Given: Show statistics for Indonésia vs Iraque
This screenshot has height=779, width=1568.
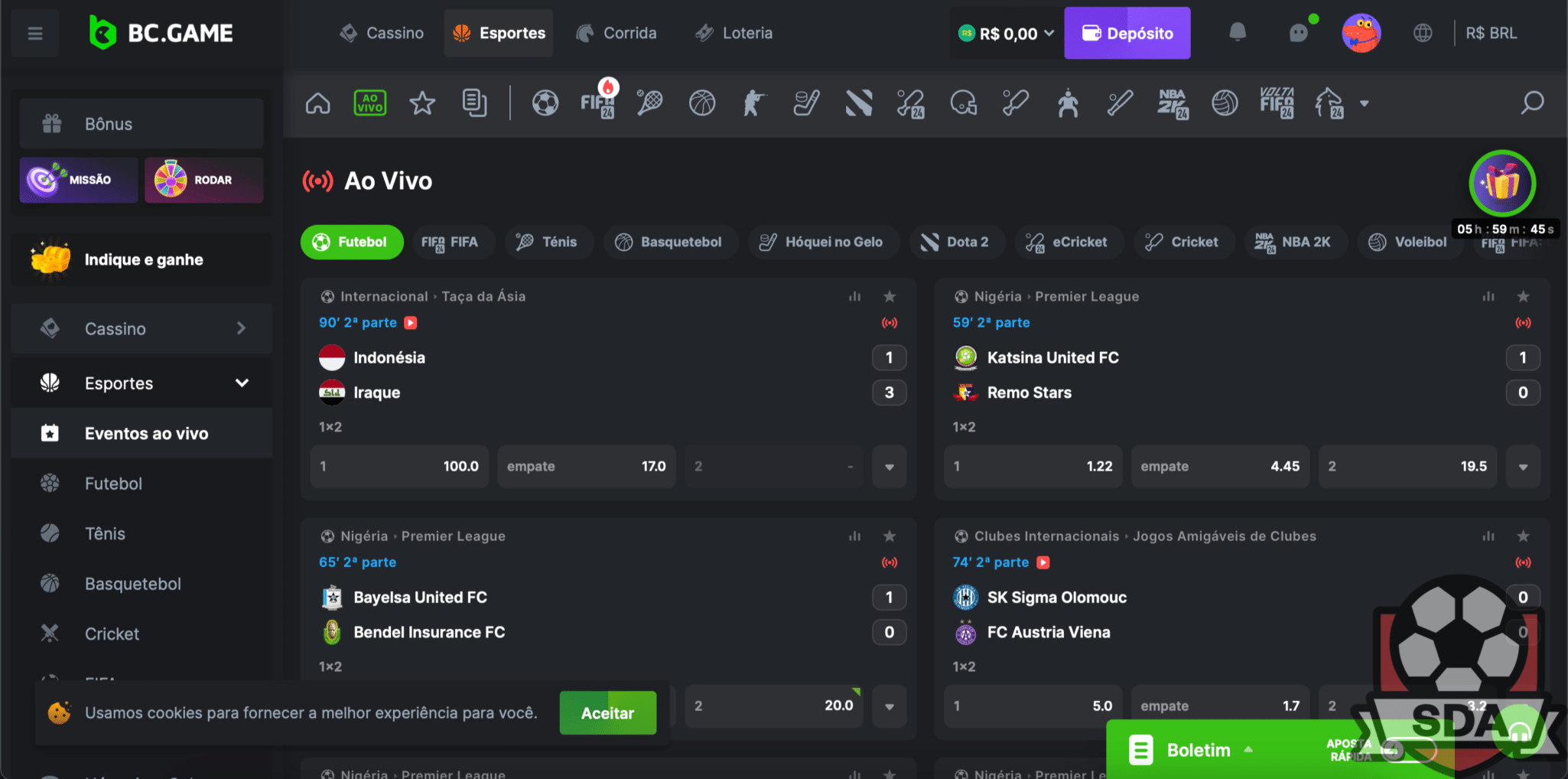Looking at the screenshot, I should click(x=854, y=296).
